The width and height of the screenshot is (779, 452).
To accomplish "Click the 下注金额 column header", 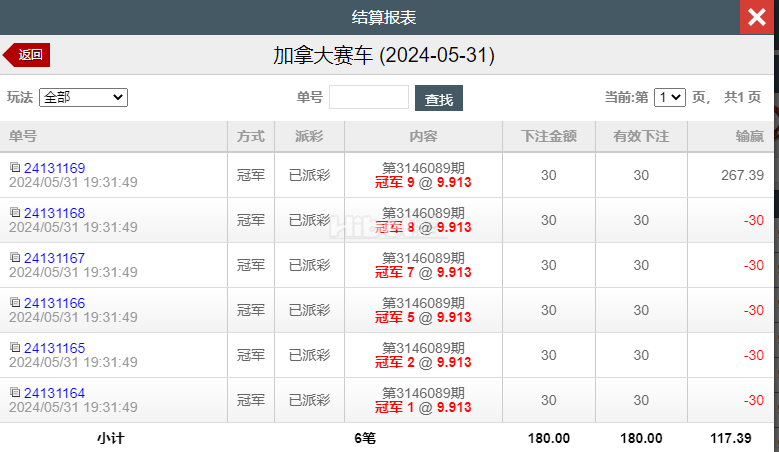I will pos(549,136).
